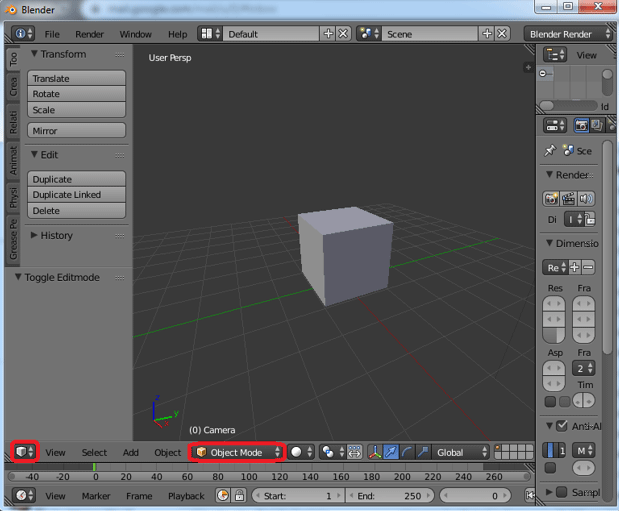The height and width of the screenshot is (511, 619).
Task: Click the Delete button
Action: 77,210
